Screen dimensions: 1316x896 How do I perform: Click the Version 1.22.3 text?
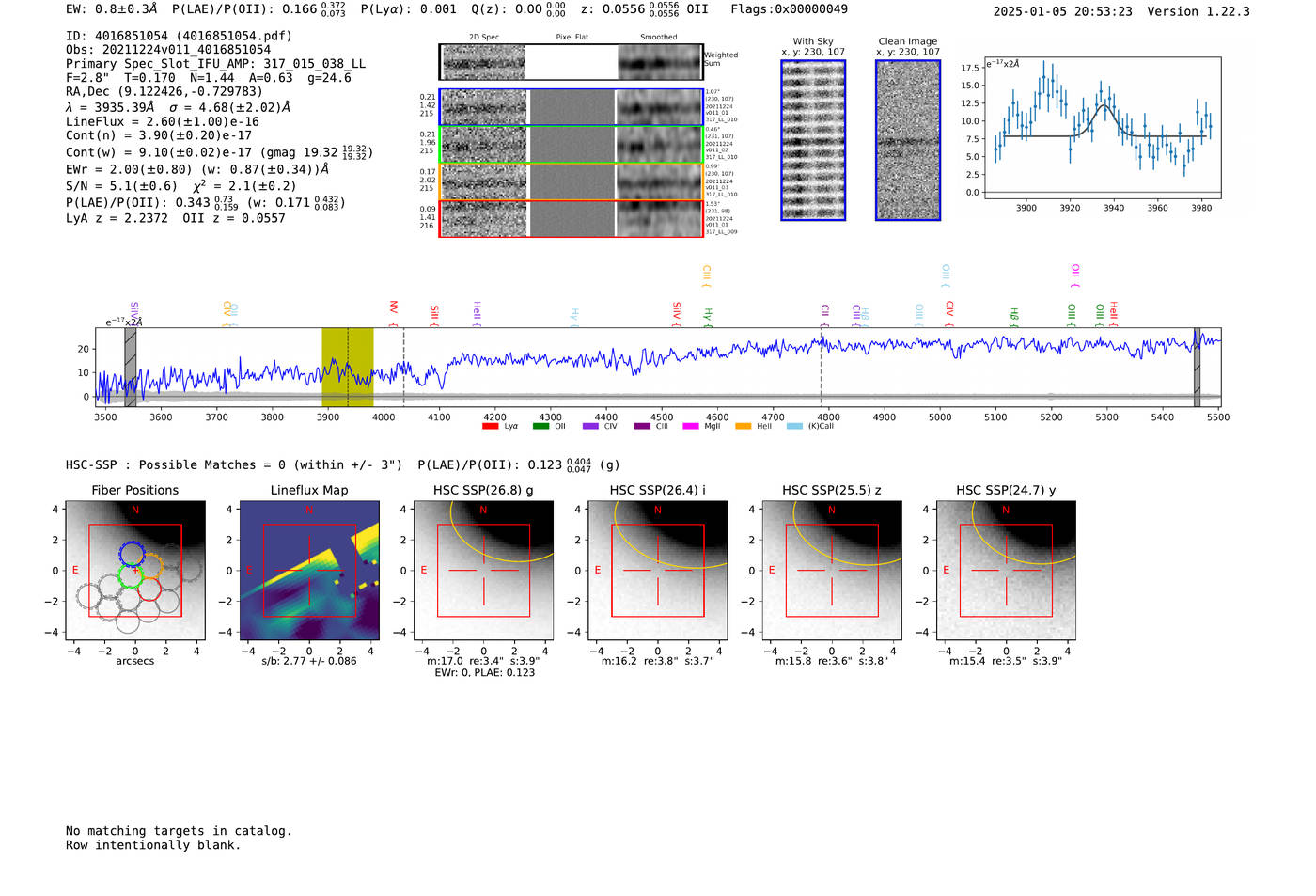[1198, 11]
